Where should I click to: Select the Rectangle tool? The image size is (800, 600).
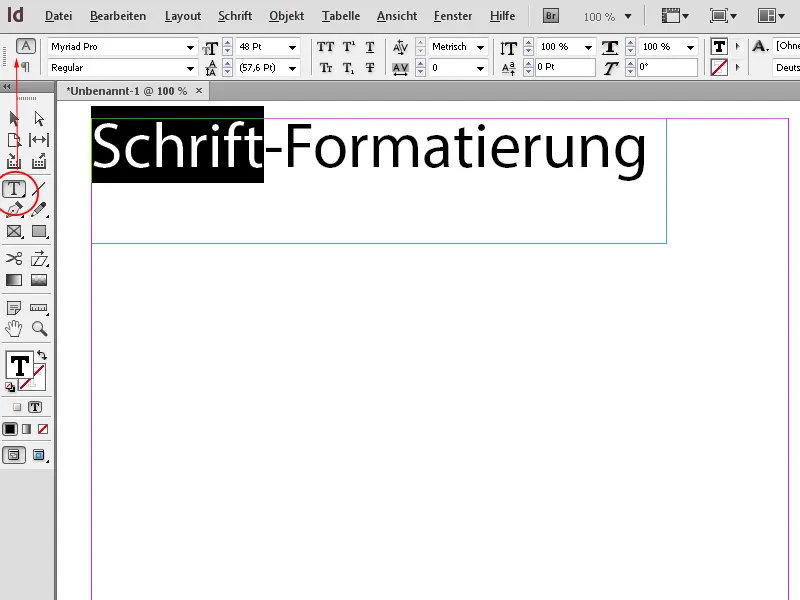click(39, 231)
